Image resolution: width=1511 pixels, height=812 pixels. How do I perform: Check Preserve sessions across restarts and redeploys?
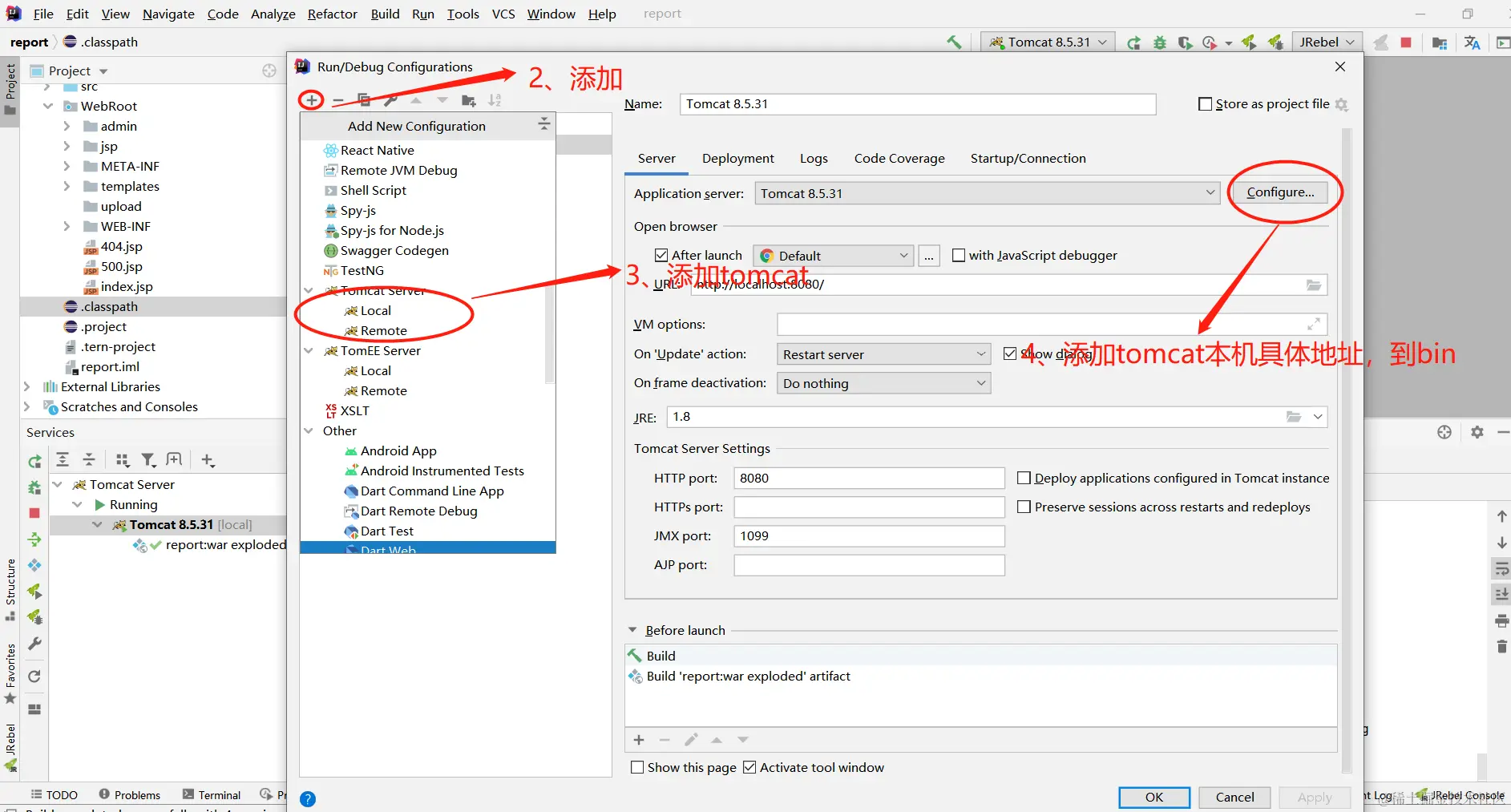pyautogui.click(x=1024, y=507)
